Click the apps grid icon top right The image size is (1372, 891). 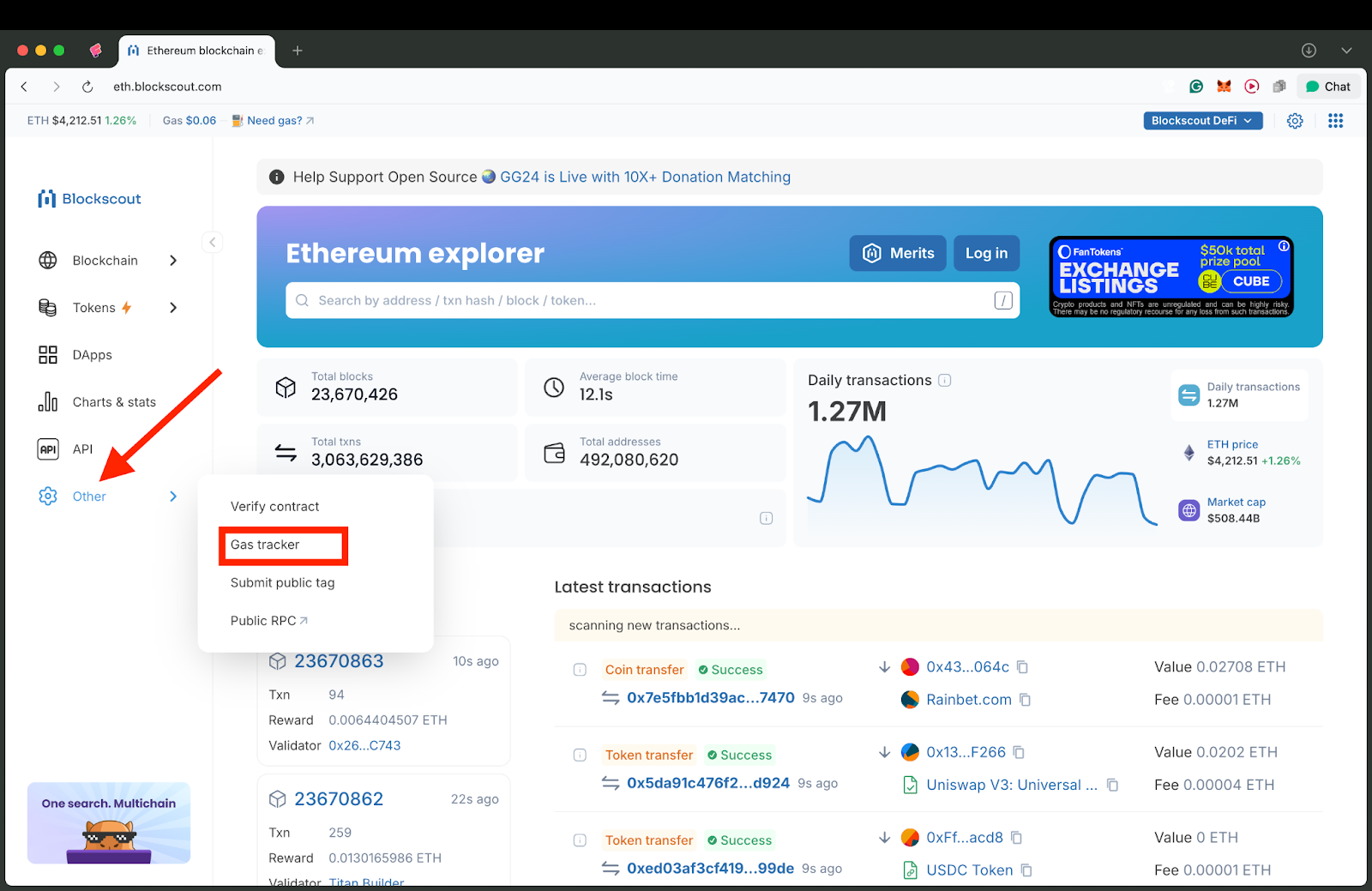pos(1335,120)
